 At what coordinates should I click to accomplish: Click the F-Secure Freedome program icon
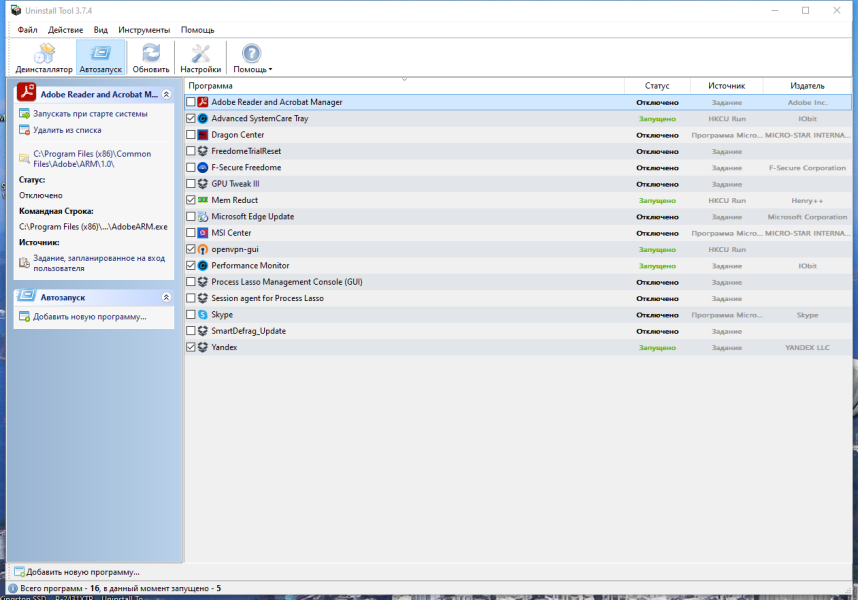click(x=202, y=167)
